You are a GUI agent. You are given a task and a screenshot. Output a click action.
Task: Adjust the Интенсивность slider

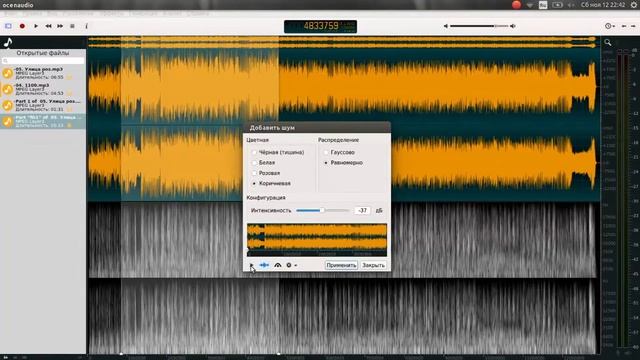(x=322, y=210)
